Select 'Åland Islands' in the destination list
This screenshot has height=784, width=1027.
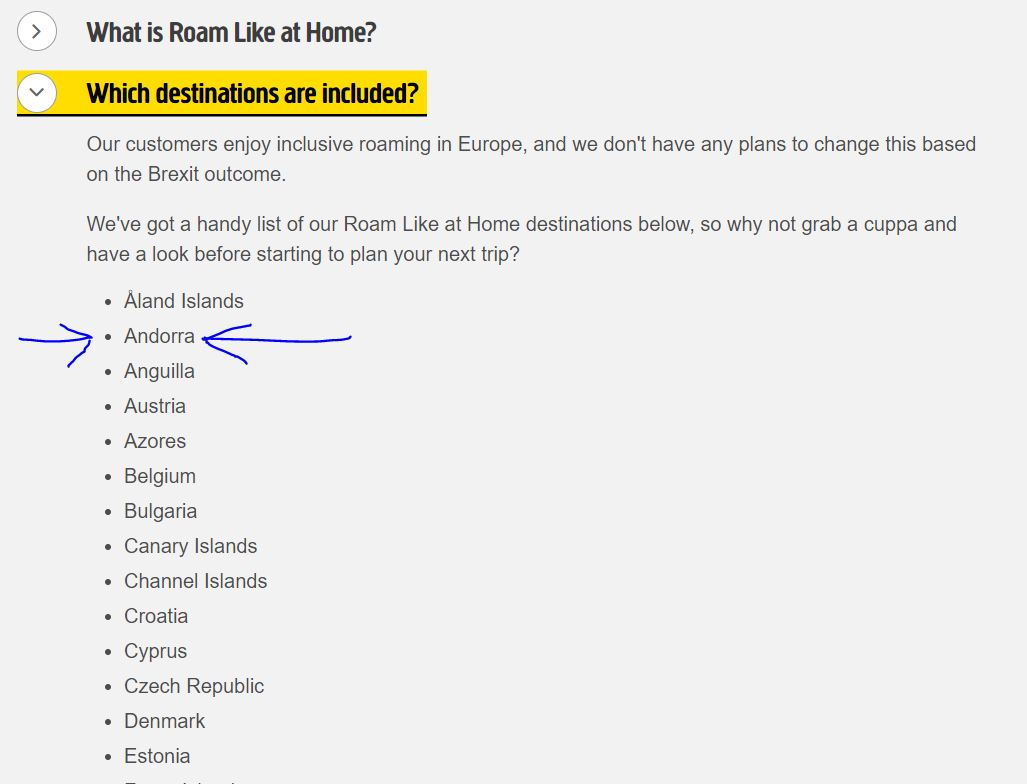[183, 301]
